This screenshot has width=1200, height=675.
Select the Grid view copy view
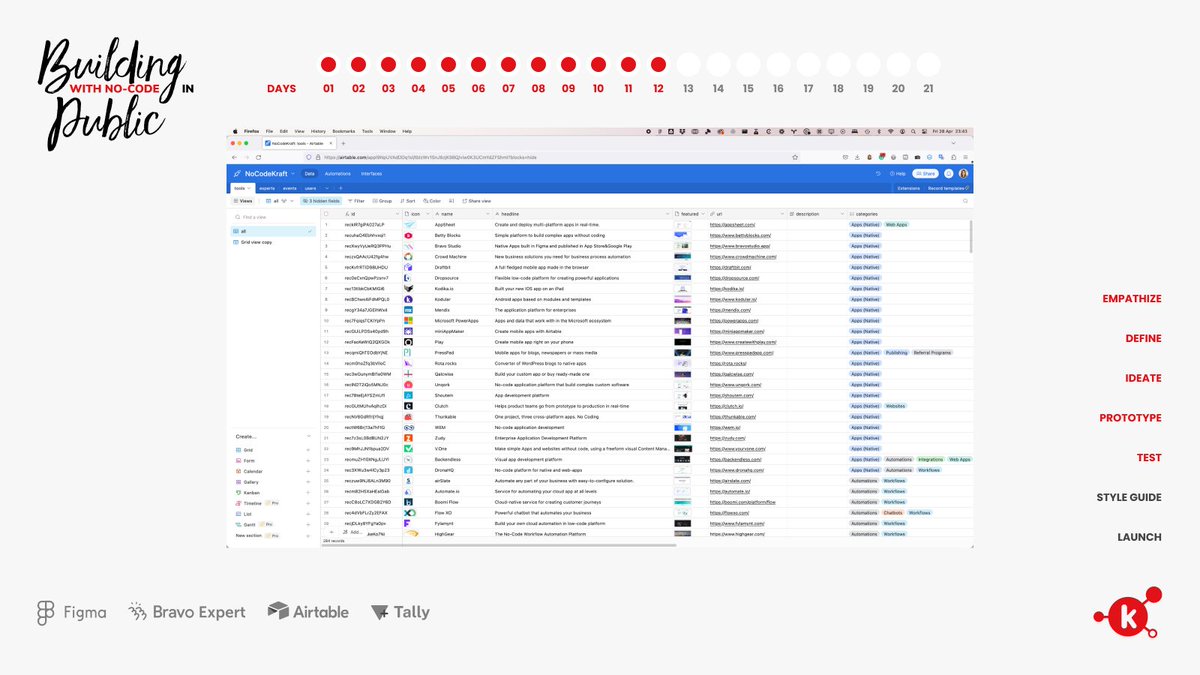tap(271, 242)
